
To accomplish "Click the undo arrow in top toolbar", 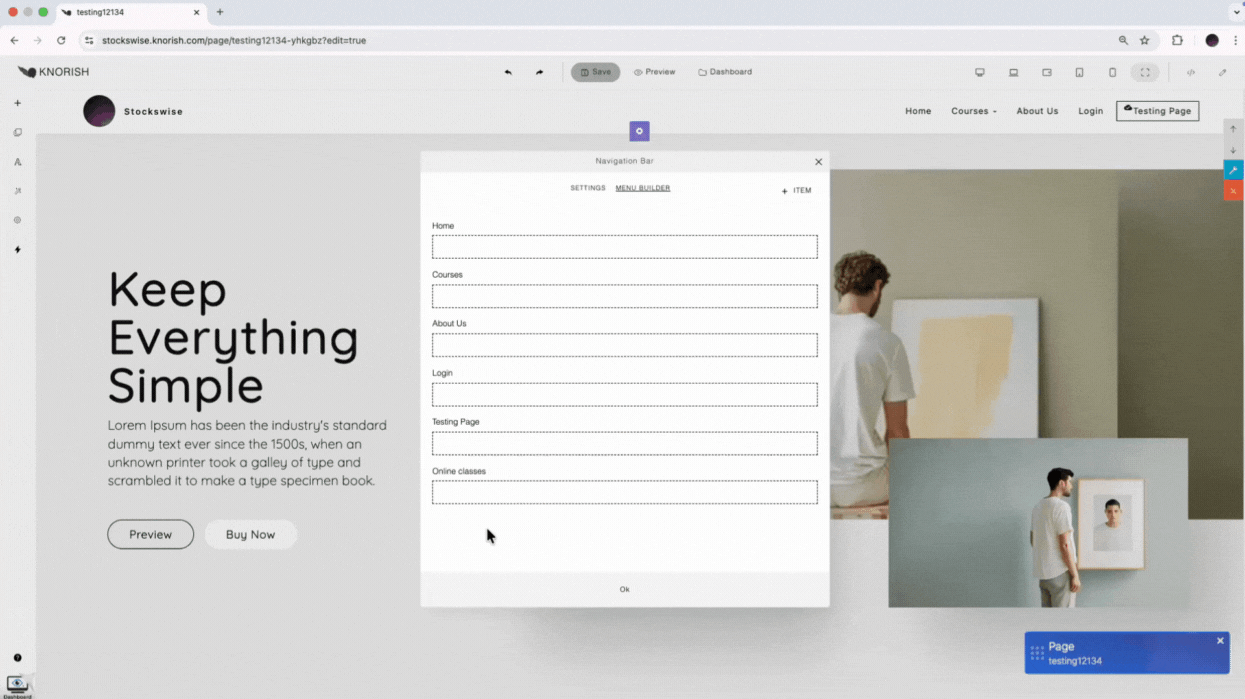I will click(x=508, y=72).
